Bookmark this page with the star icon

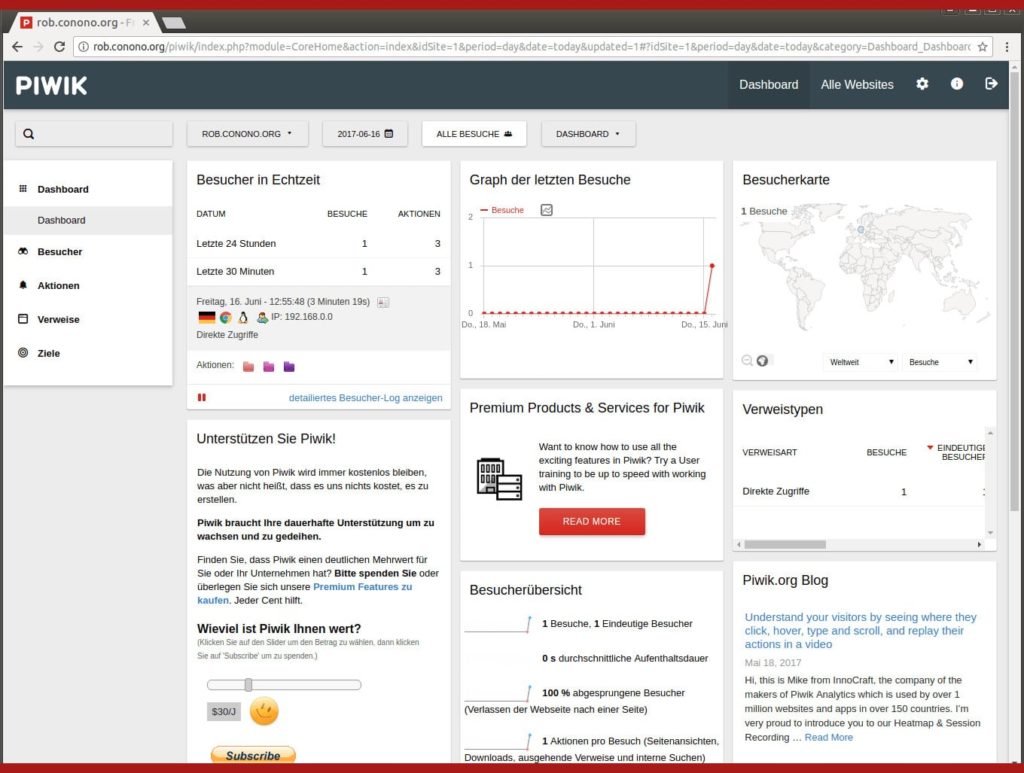click(x=982, y=47)
